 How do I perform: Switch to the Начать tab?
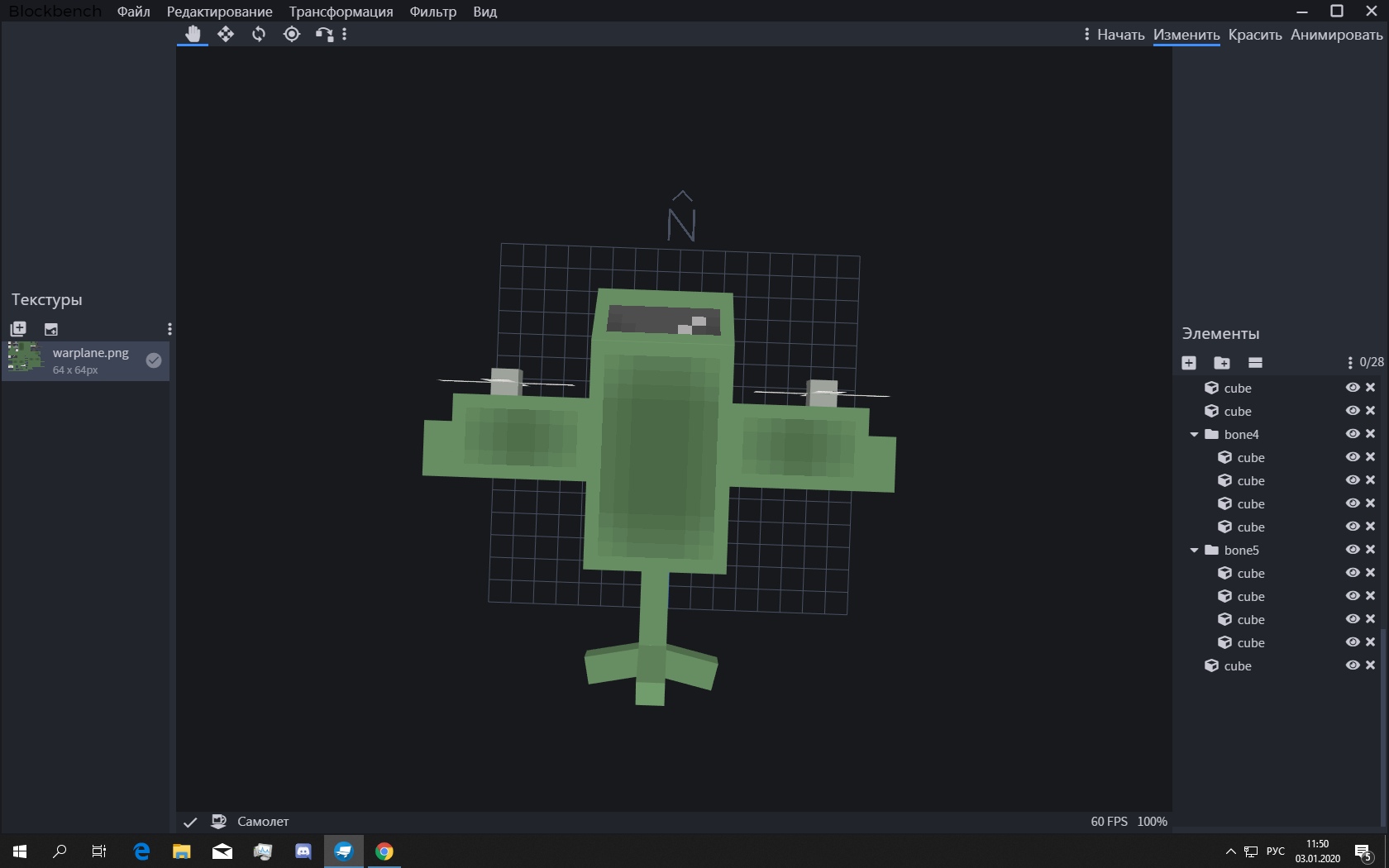click(x=1121, y=35)
